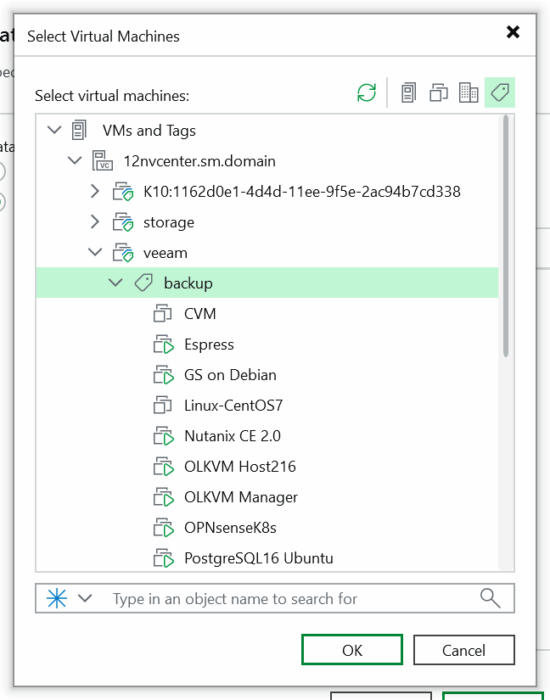
Task: Open the asterisk object type filter dropdown
Action: click(x=69, y=598)
